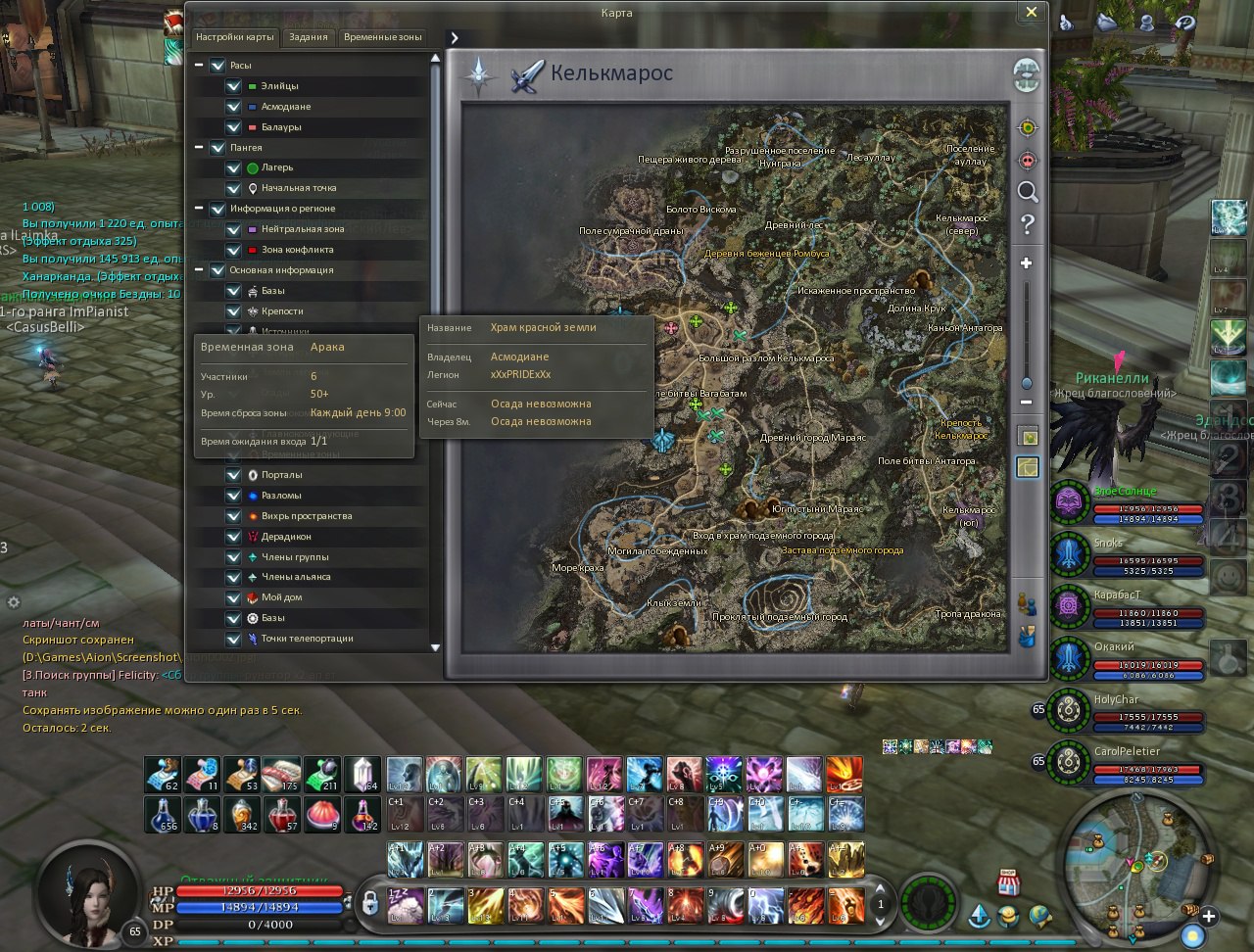1254x952 pixels.
Task: Open map search with the magnifier icon
Action: pyautogui.click(x=1027, y=192)
